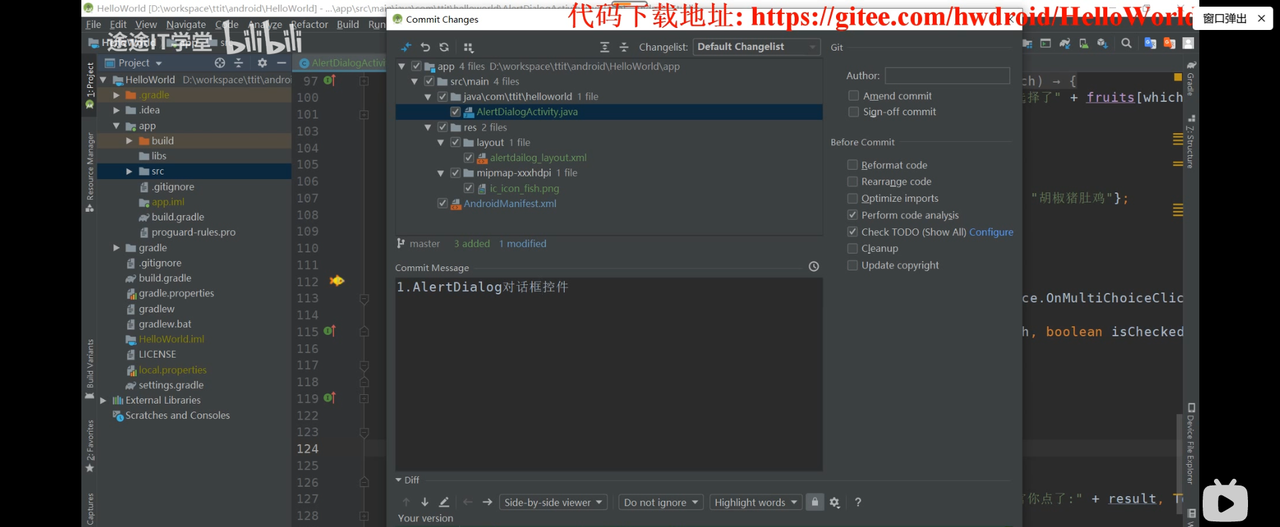Collapse the res node in changes tree

click(x=429, y=128)
